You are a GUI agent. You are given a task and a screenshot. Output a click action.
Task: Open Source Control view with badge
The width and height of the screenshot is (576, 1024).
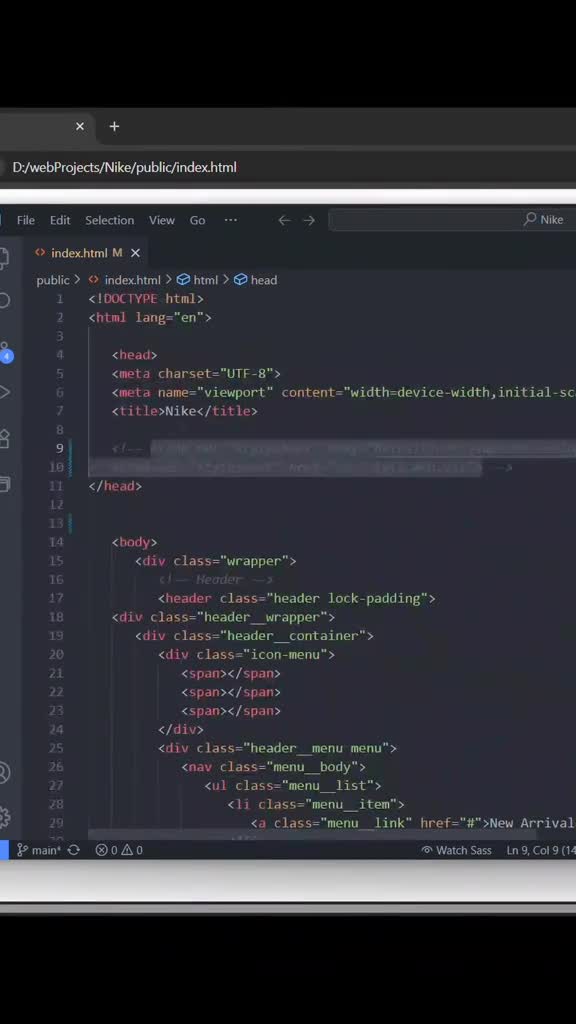[5, 351]
